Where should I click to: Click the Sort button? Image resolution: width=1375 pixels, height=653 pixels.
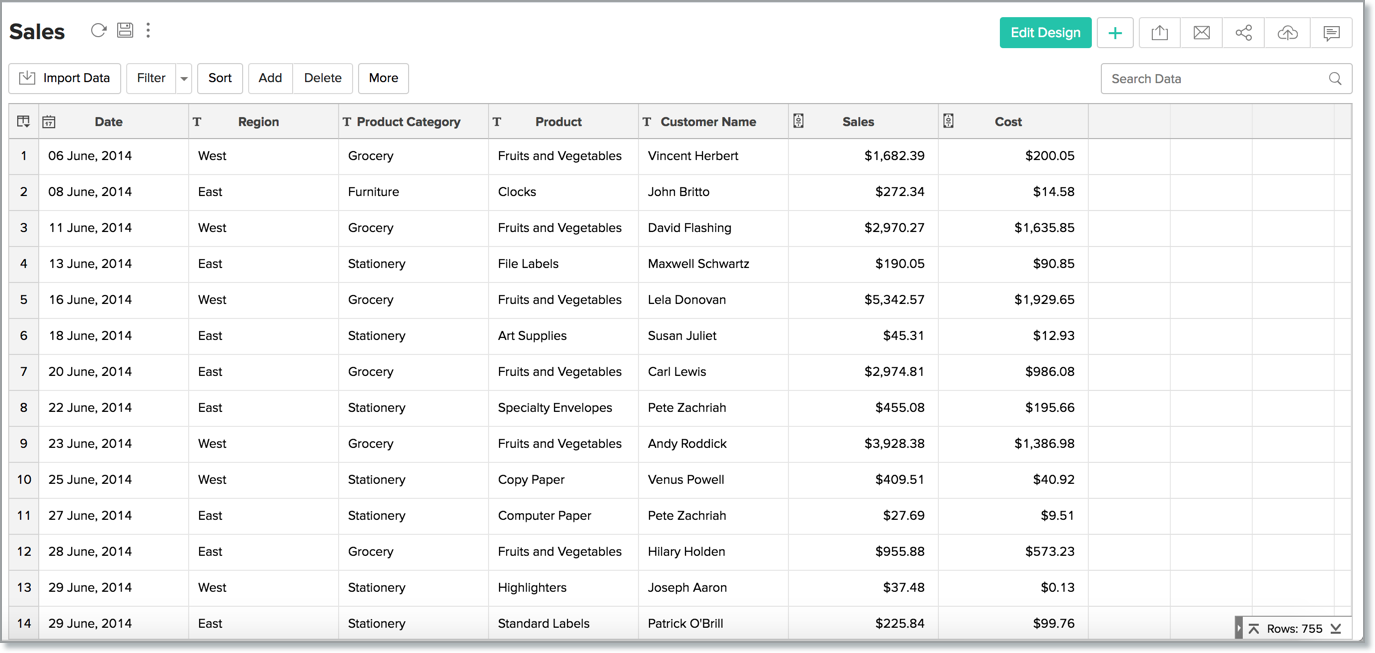pos(220,78)
